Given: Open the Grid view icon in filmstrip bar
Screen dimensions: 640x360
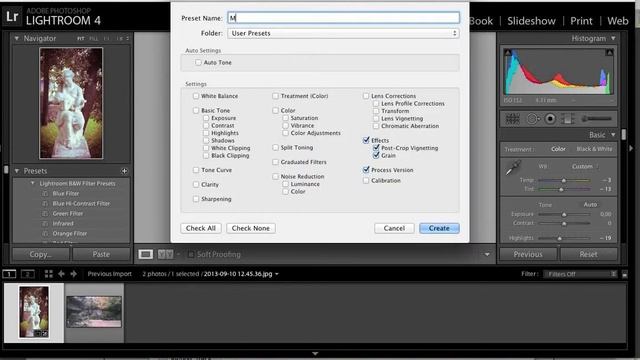Looking at the screenshot, I should tap(49, 274).
